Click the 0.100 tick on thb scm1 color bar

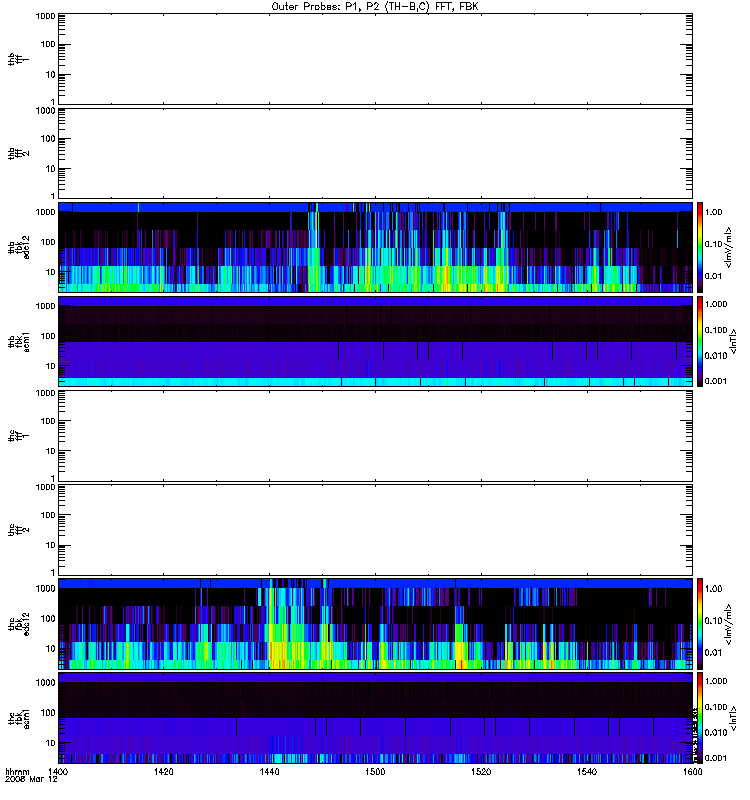pos(716,330)
